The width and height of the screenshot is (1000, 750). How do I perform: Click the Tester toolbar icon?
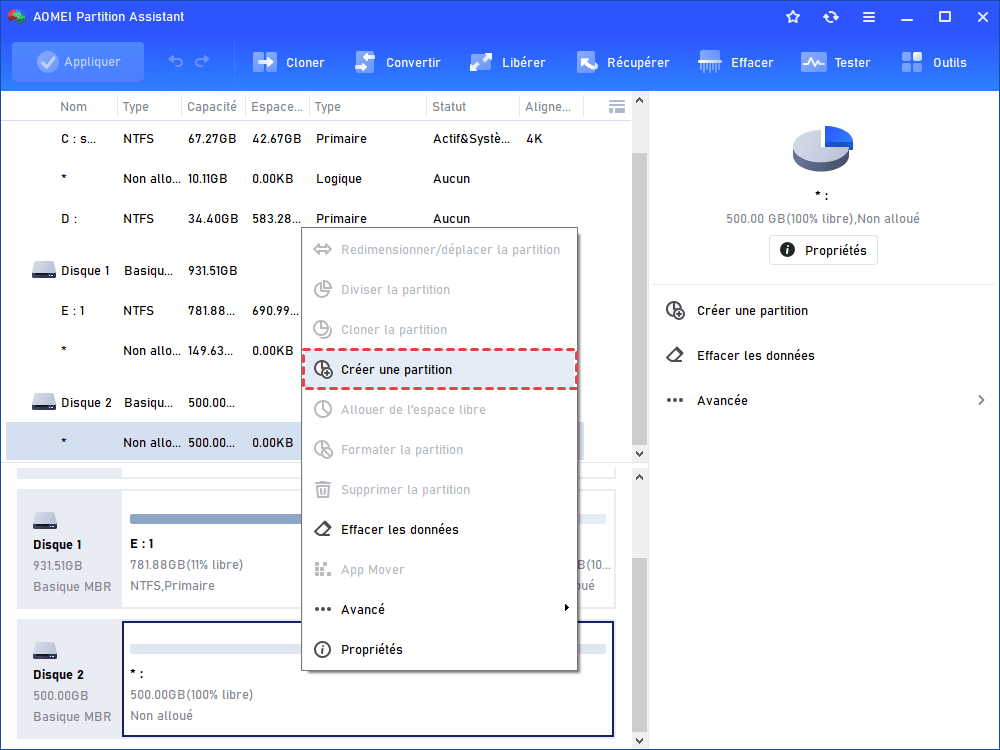813,62
